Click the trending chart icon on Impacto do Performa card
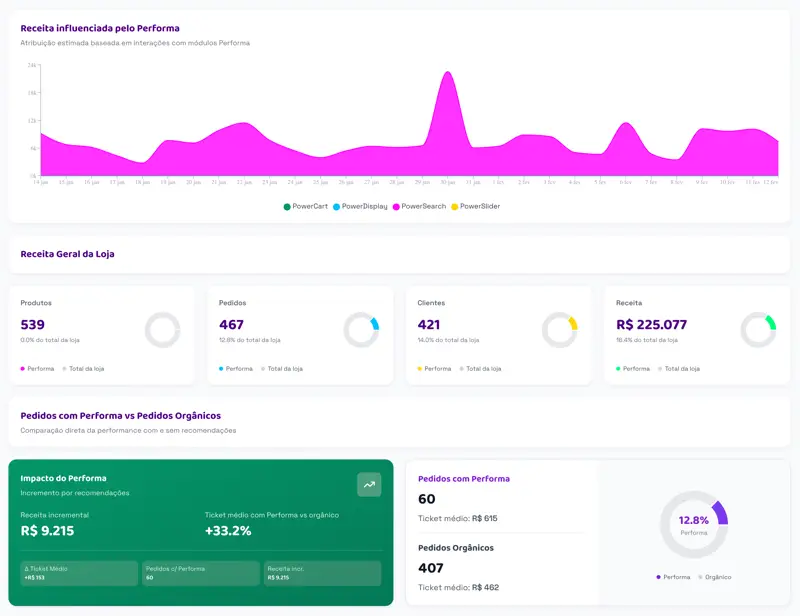 pos(368,484)
